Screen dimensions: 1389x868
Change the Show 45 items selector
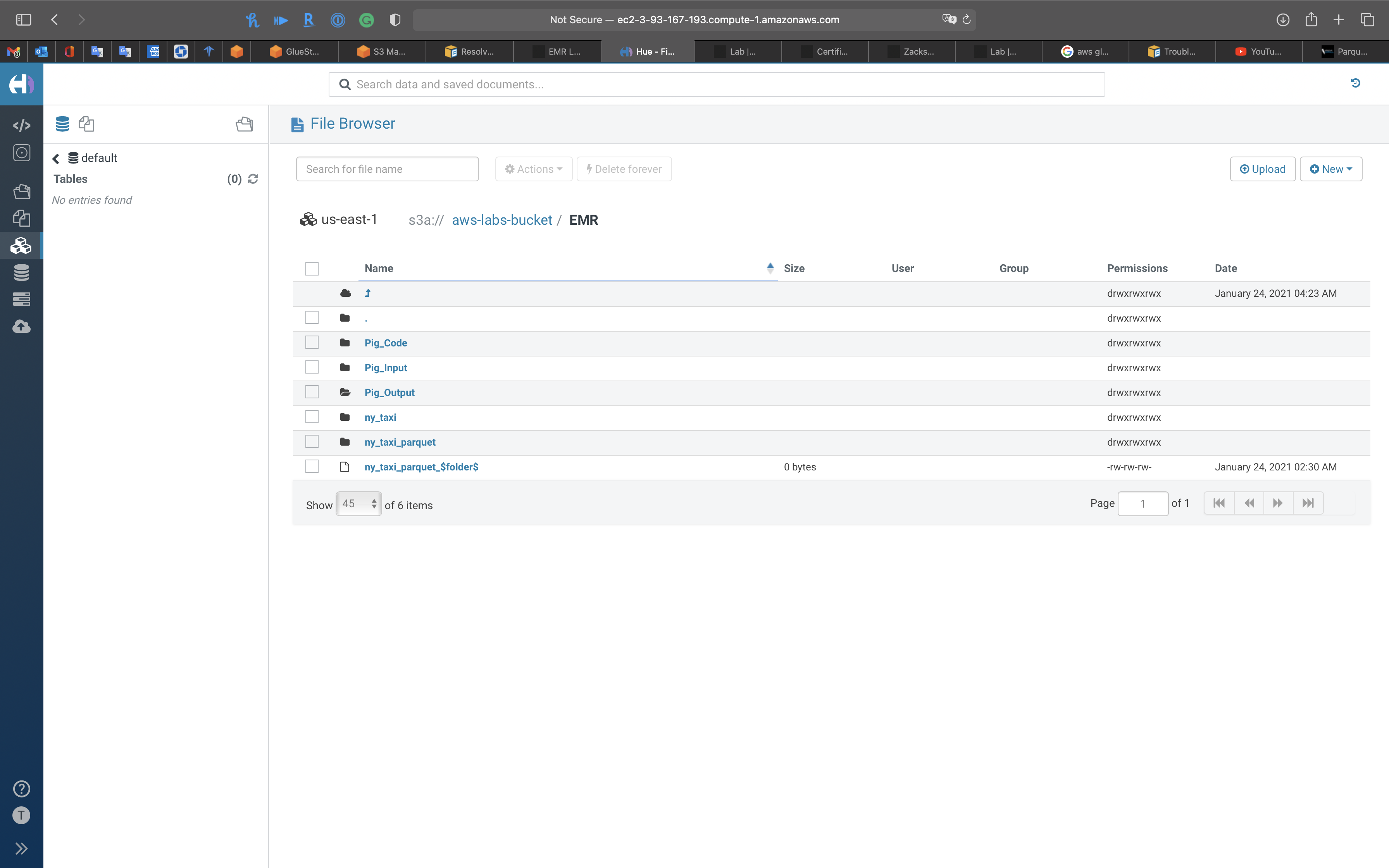click(358, 504)
